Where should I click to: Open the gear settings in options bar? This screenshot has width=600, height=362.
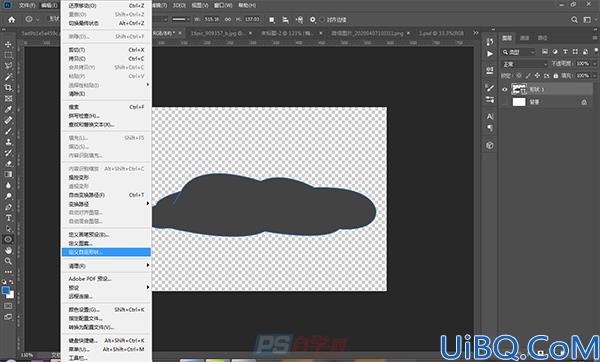[x=313, y=20]
